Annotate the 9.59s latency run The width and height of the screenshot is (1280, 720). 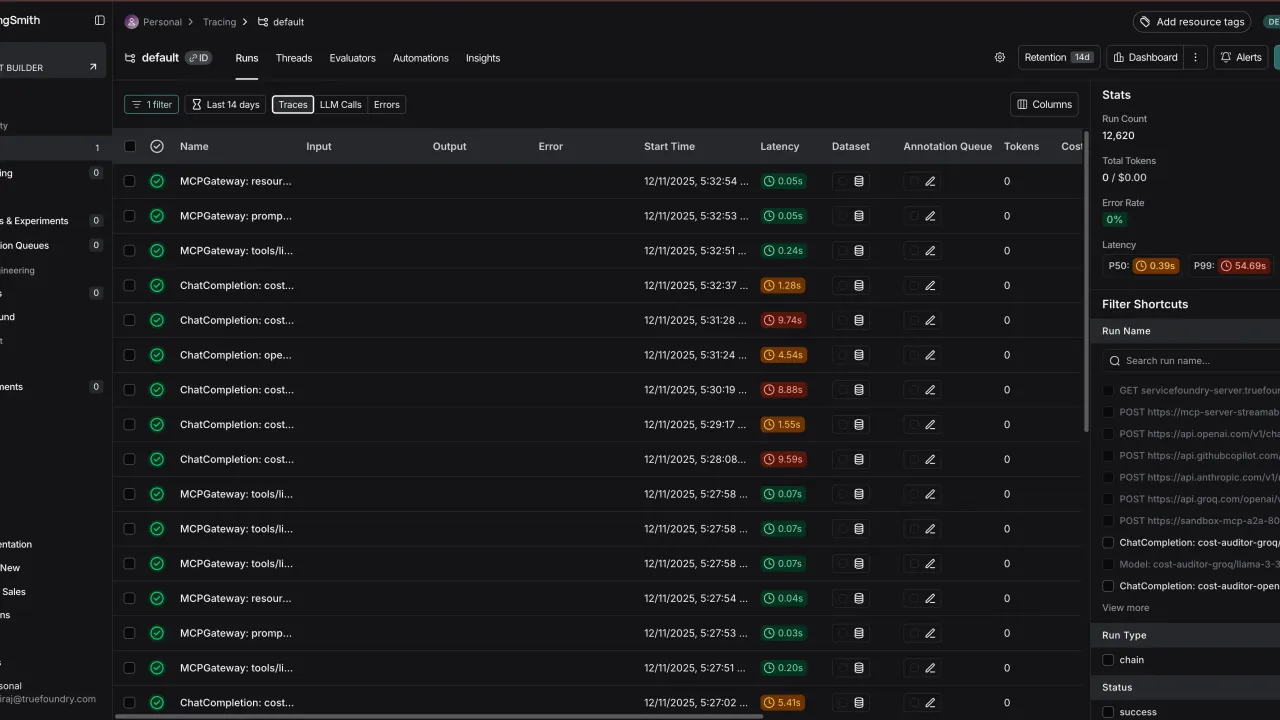pos(930,459)
